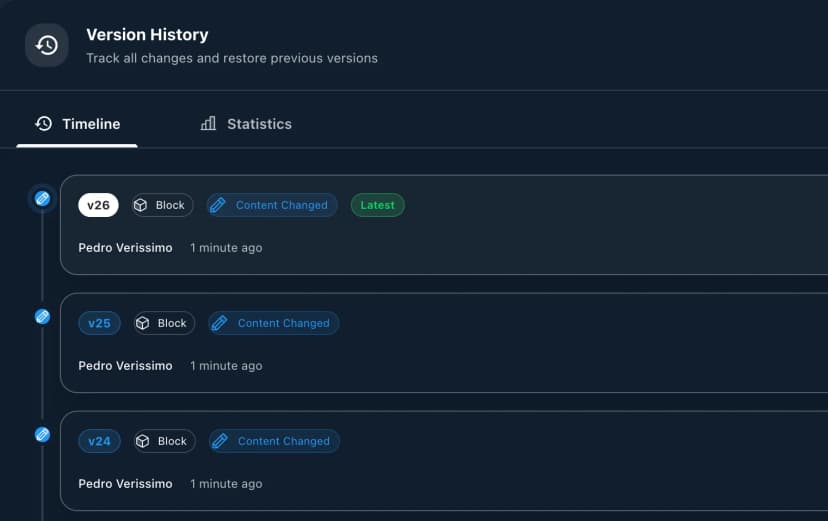This screenshot has height=521, width=828.
Task: Click Content Changed tag on v26
Action: tap(272, 205)
